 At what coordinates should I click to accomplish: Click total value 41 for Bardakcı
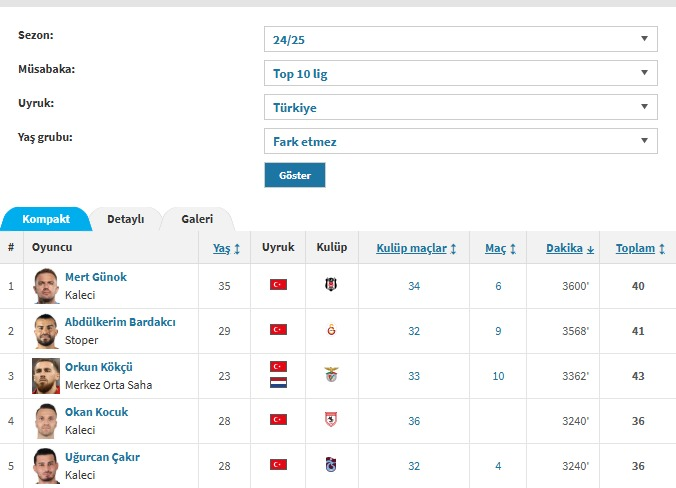coord(638,331)
